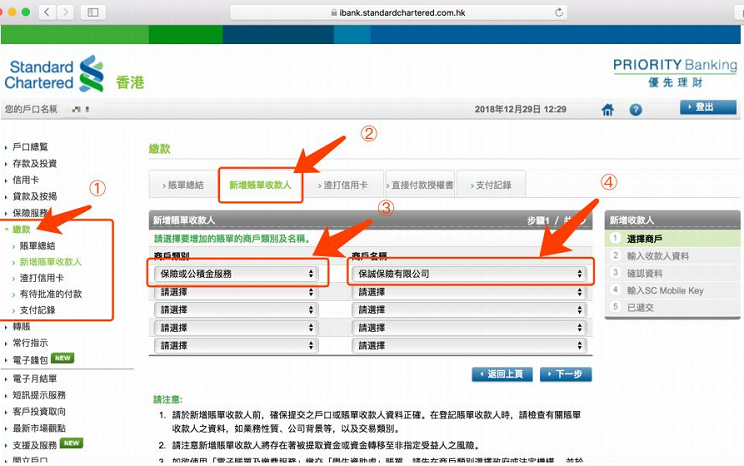Switch to the 賬單總結 tab
Image resolution: width=744 pixels, height=466 pixels.
[183, 185]
